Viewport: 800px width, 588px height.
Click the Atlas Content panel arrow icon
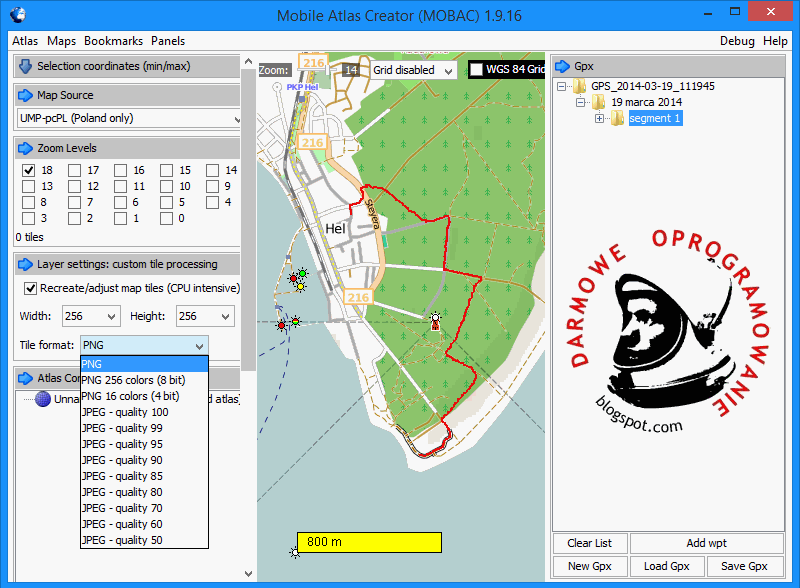(25, 378)
